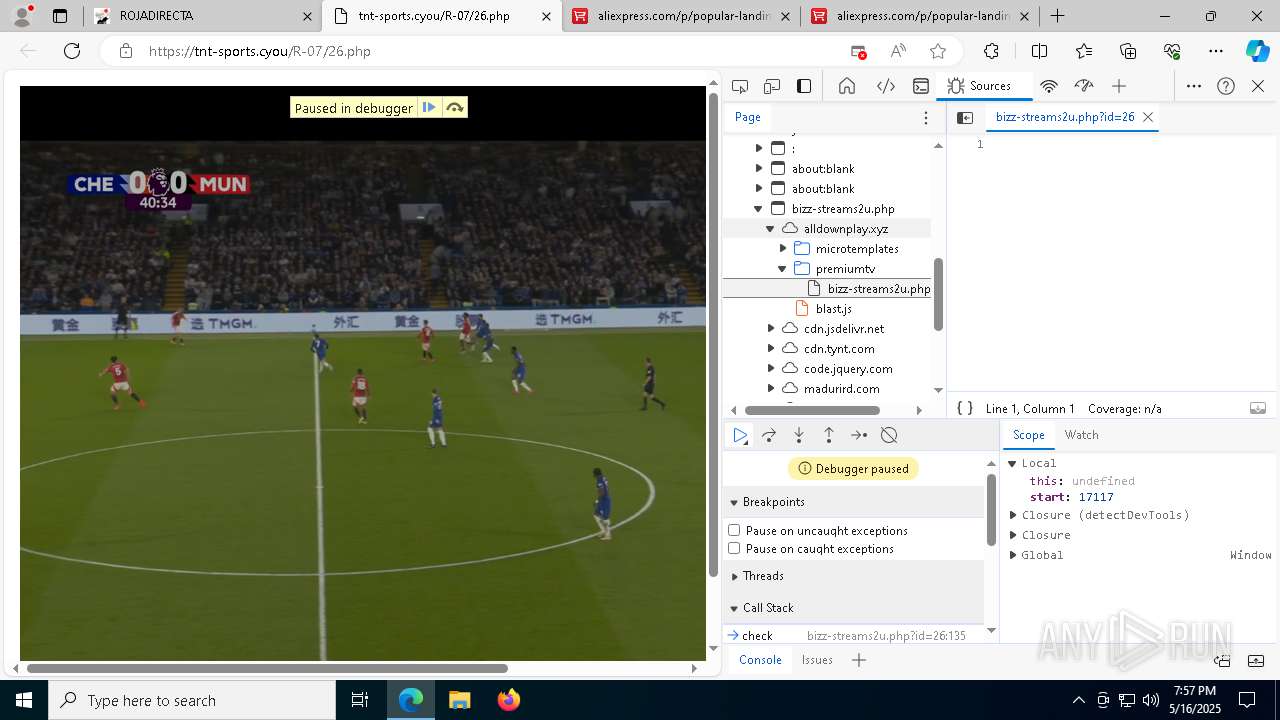This screenshot has height=720, width=1280.
Task: Open Copilot sidebar icon
Action: pyautogui.click(x=1257, y=51)
